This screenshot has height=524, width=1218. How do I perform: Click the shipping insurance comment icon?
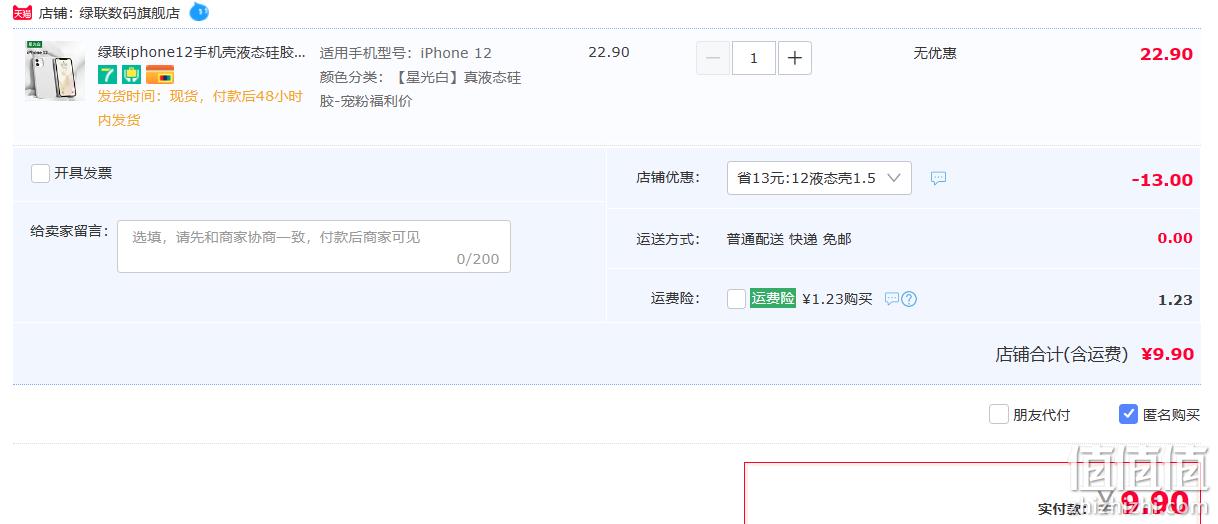[x=892, y=298]
